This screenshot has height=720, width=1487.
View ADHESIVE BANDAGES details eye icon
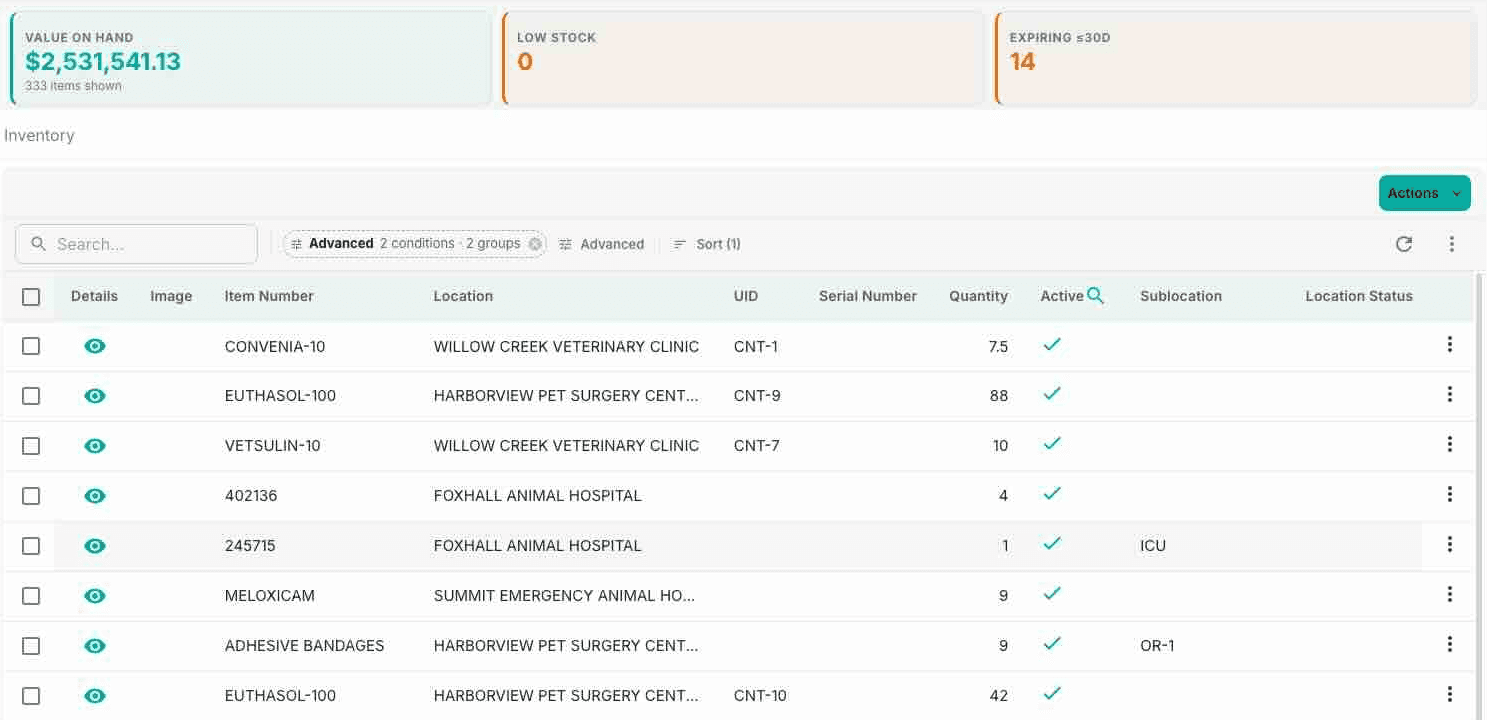[x=95, y=646]
